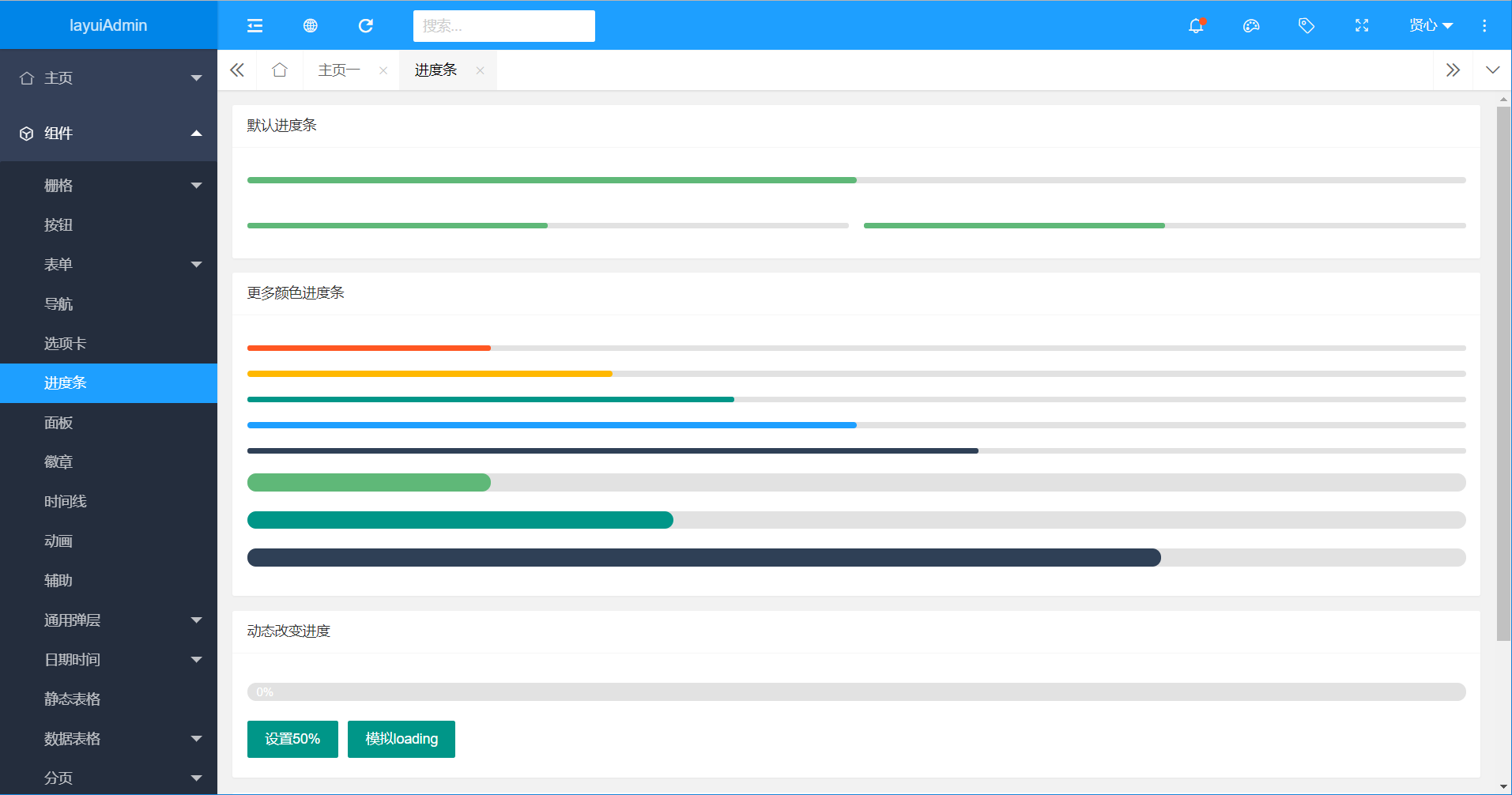Open notifications bell icon
This screenshot has height=795, width=1512.
point(1196,26)
